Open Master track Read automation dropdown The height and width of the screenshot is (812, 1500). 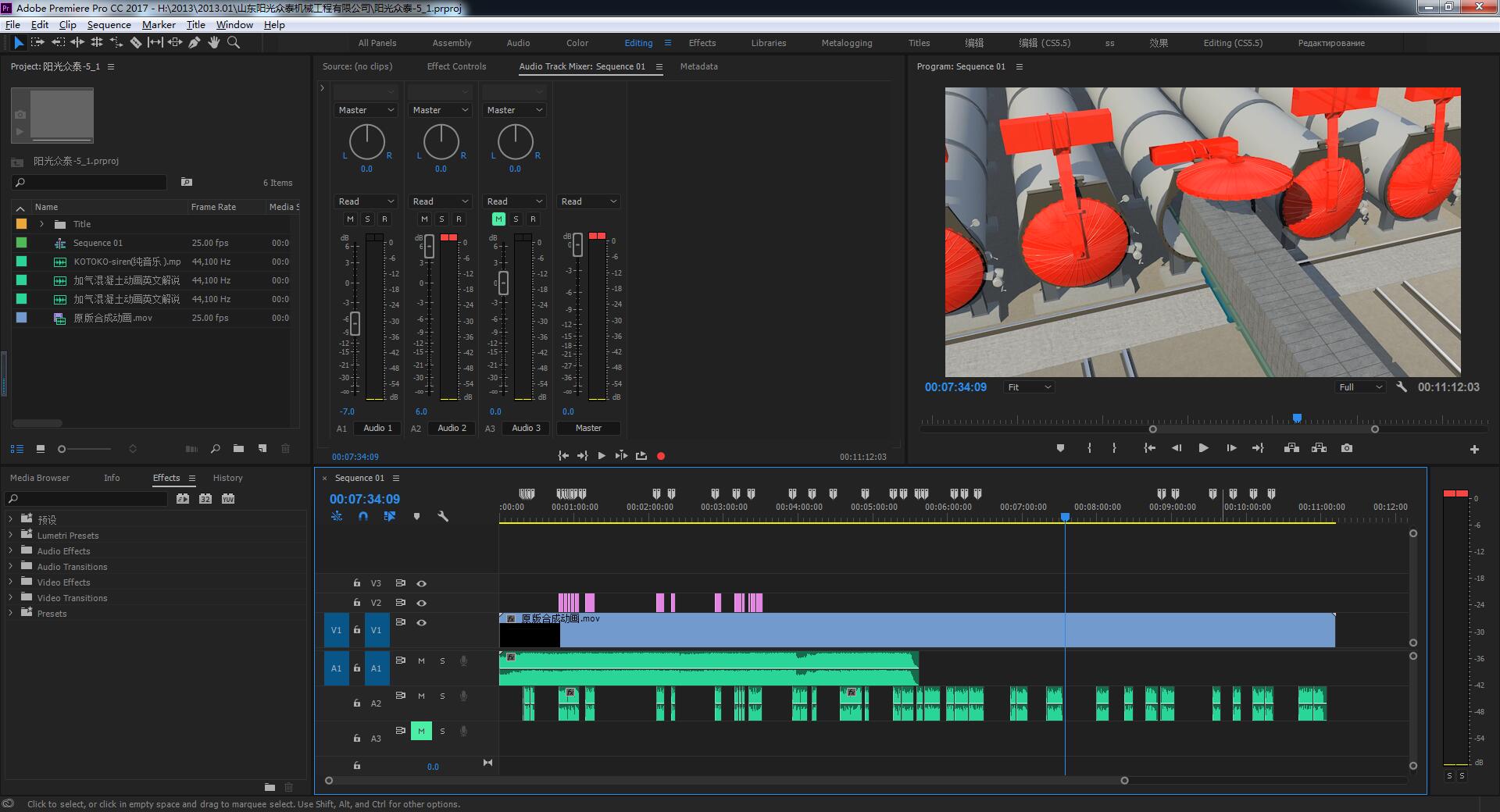[x=588, y=201]
